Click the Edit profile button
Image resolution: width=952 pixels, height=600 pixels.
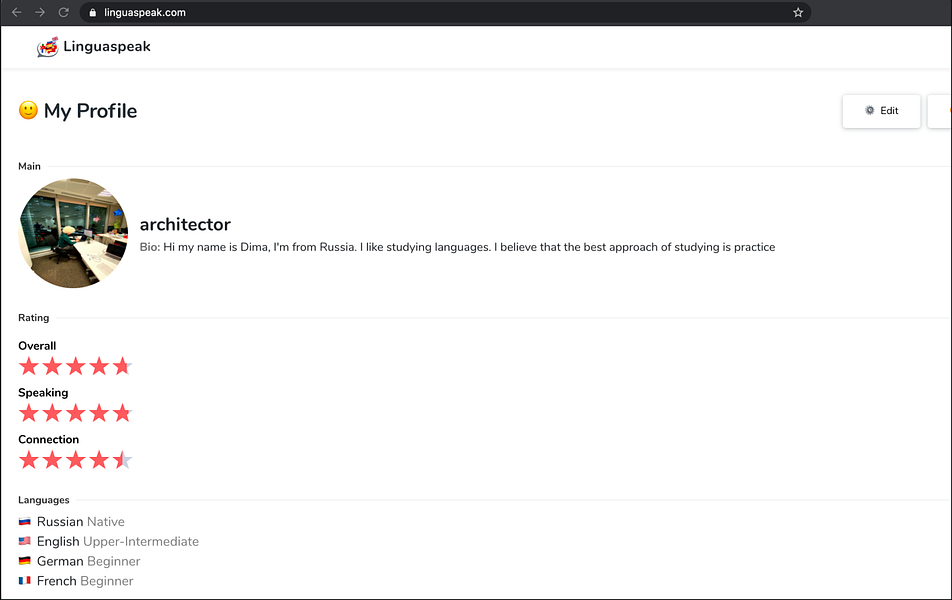[881, 111]
